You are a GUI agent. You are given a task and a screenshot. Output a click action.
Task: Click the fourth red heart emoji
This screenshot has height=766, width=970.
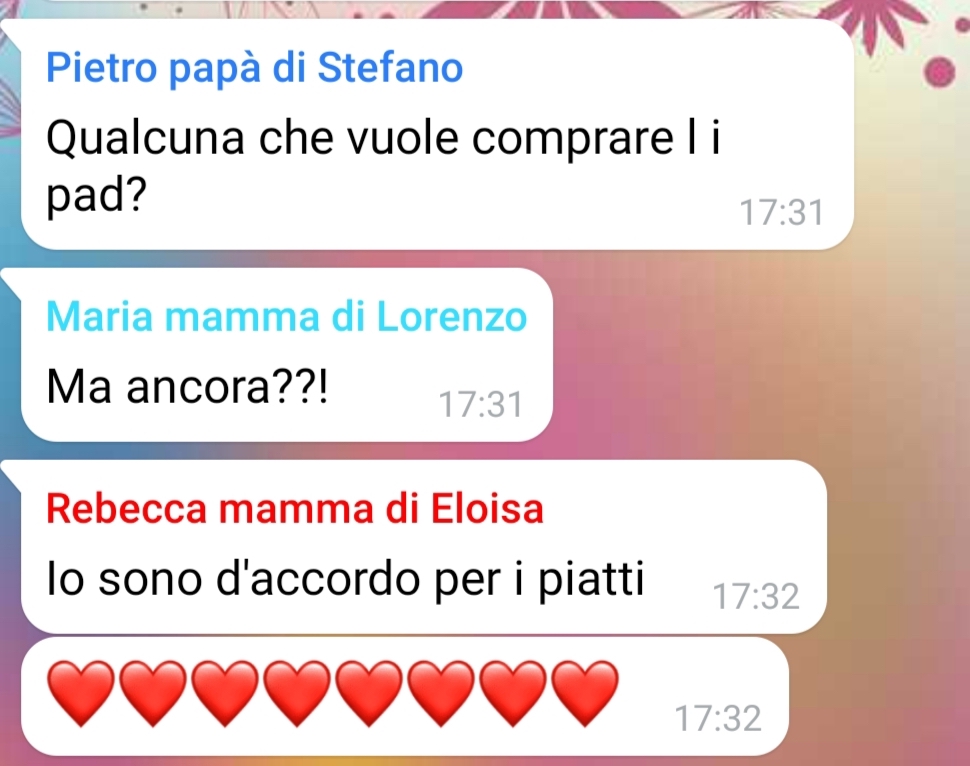click(x=296, y=693)
